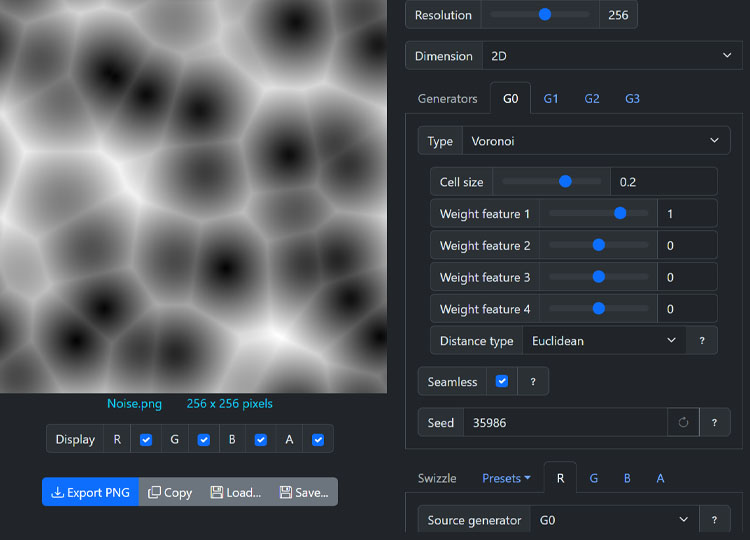Screen dimensions: 750x540
Task: Click the Seed input field
Action: (564, 423)
